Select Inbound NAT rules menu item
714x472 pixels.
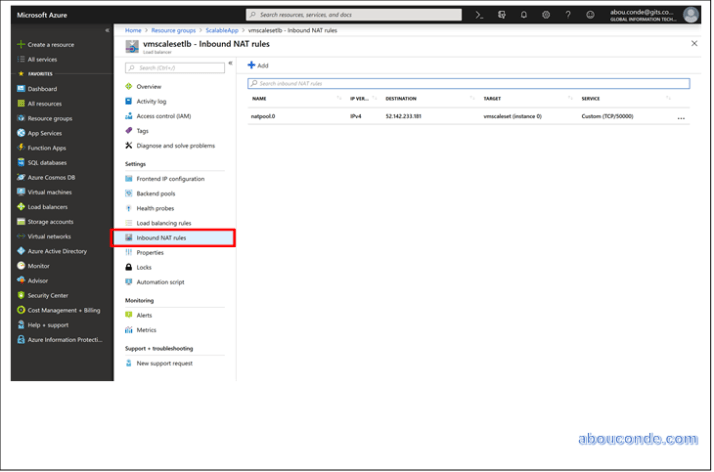tap(161, 238)
